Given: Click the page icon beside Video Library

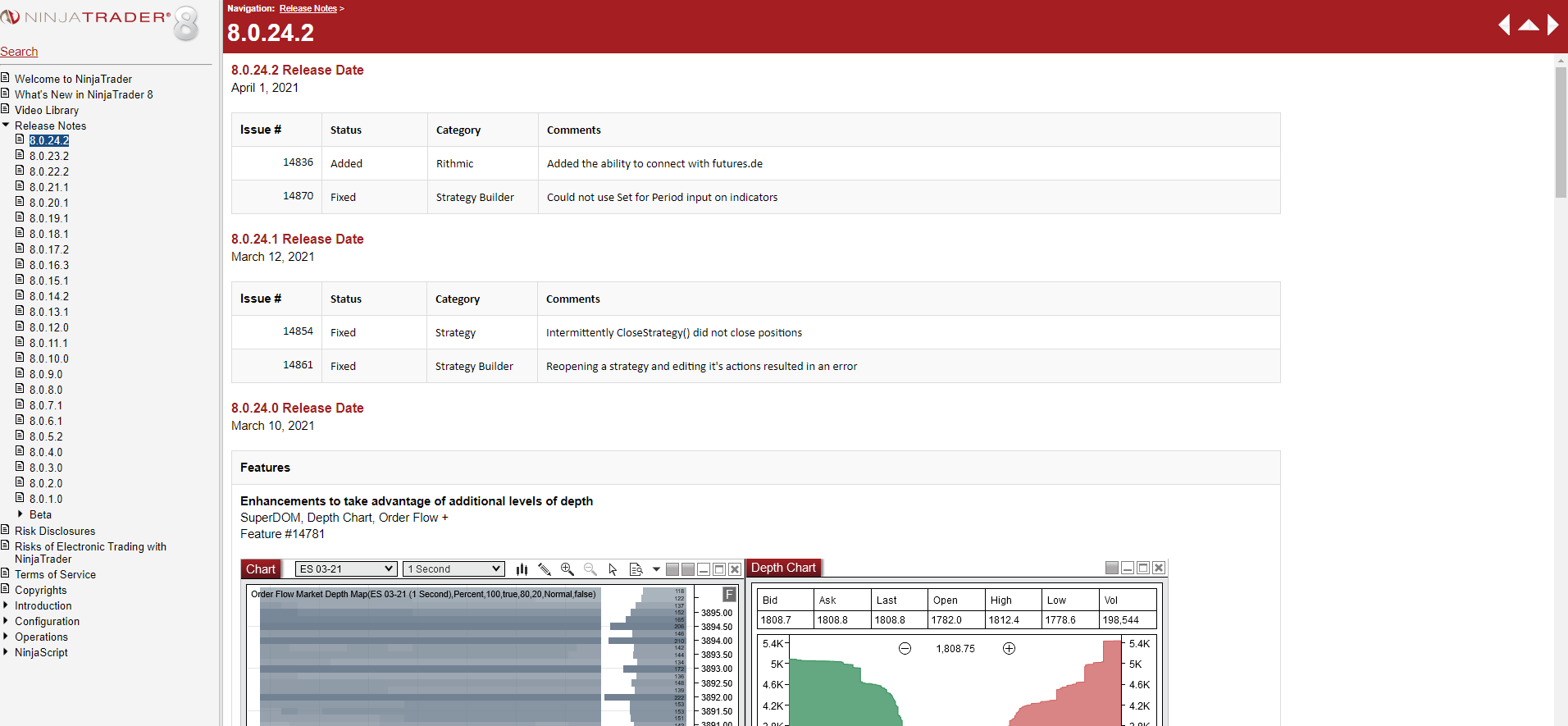Looking at the screenshot, I should [x=5, y=109].
